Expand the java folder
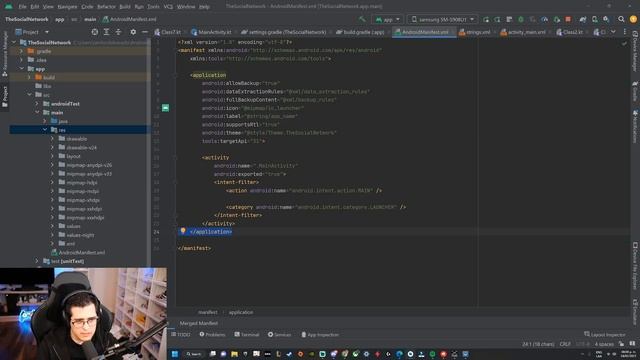Screen dimensions: 640x360 44,121
